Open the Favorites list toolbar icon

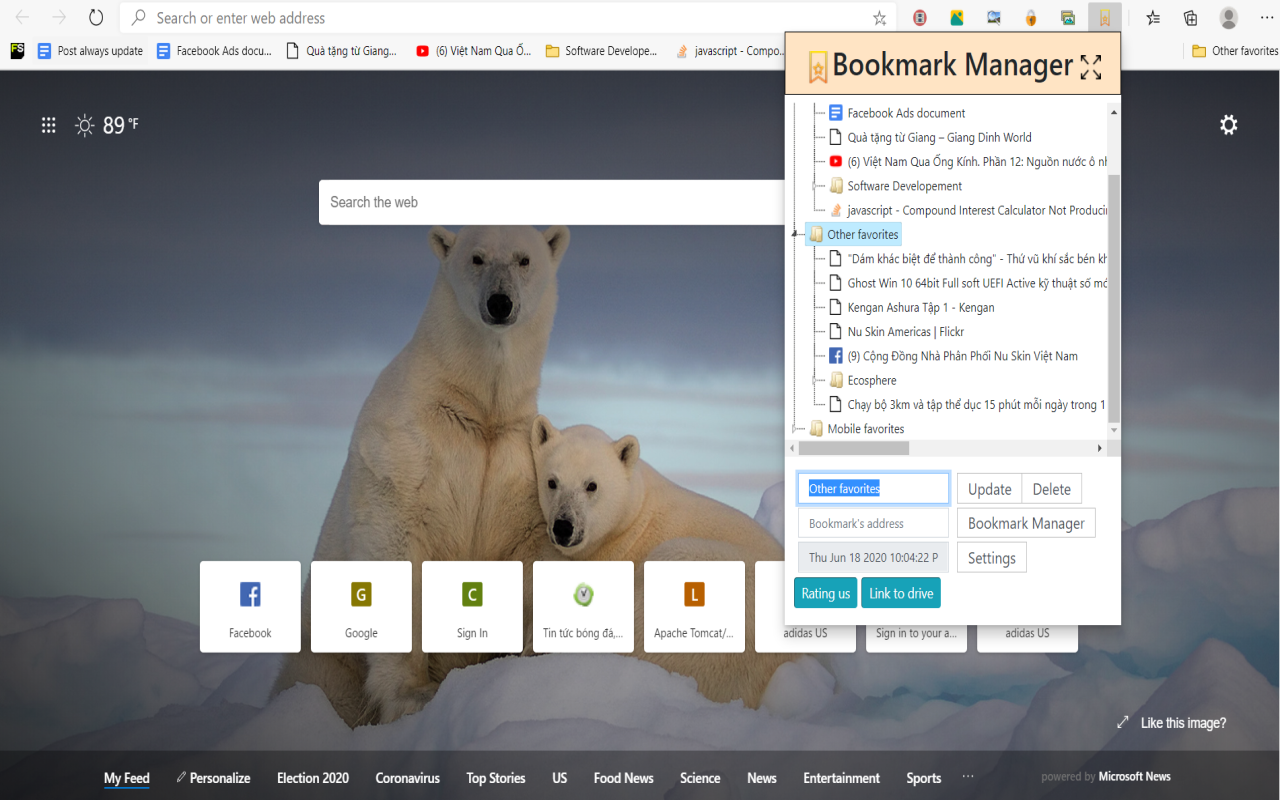click(1153, 18)
